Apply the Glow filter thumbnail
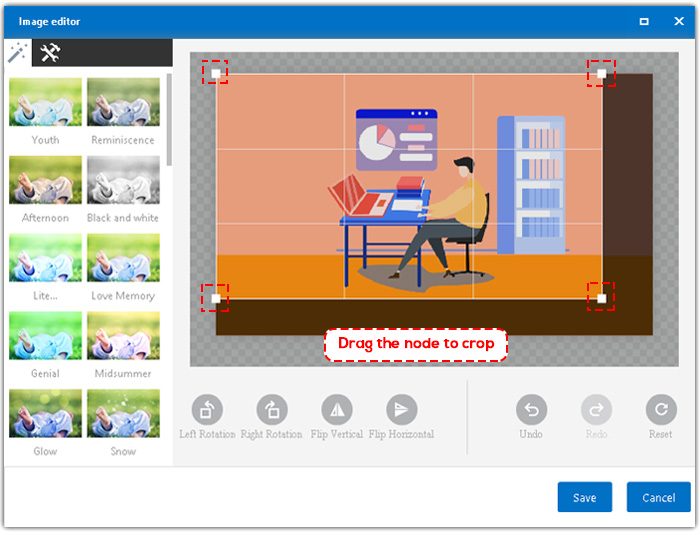This screenshot has width=700, height=535. tap(46, 413)
